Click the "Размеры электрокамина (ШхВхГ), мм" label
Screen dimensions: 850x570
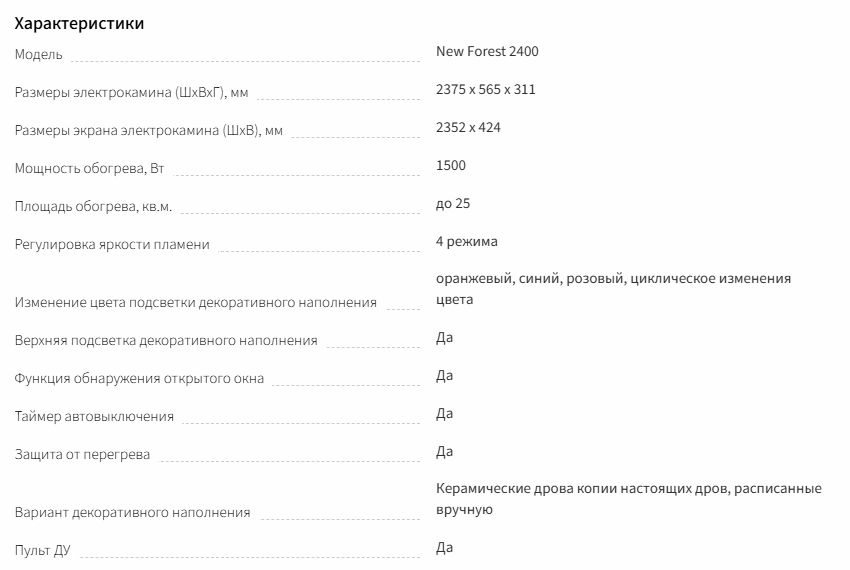click(131, 93)
